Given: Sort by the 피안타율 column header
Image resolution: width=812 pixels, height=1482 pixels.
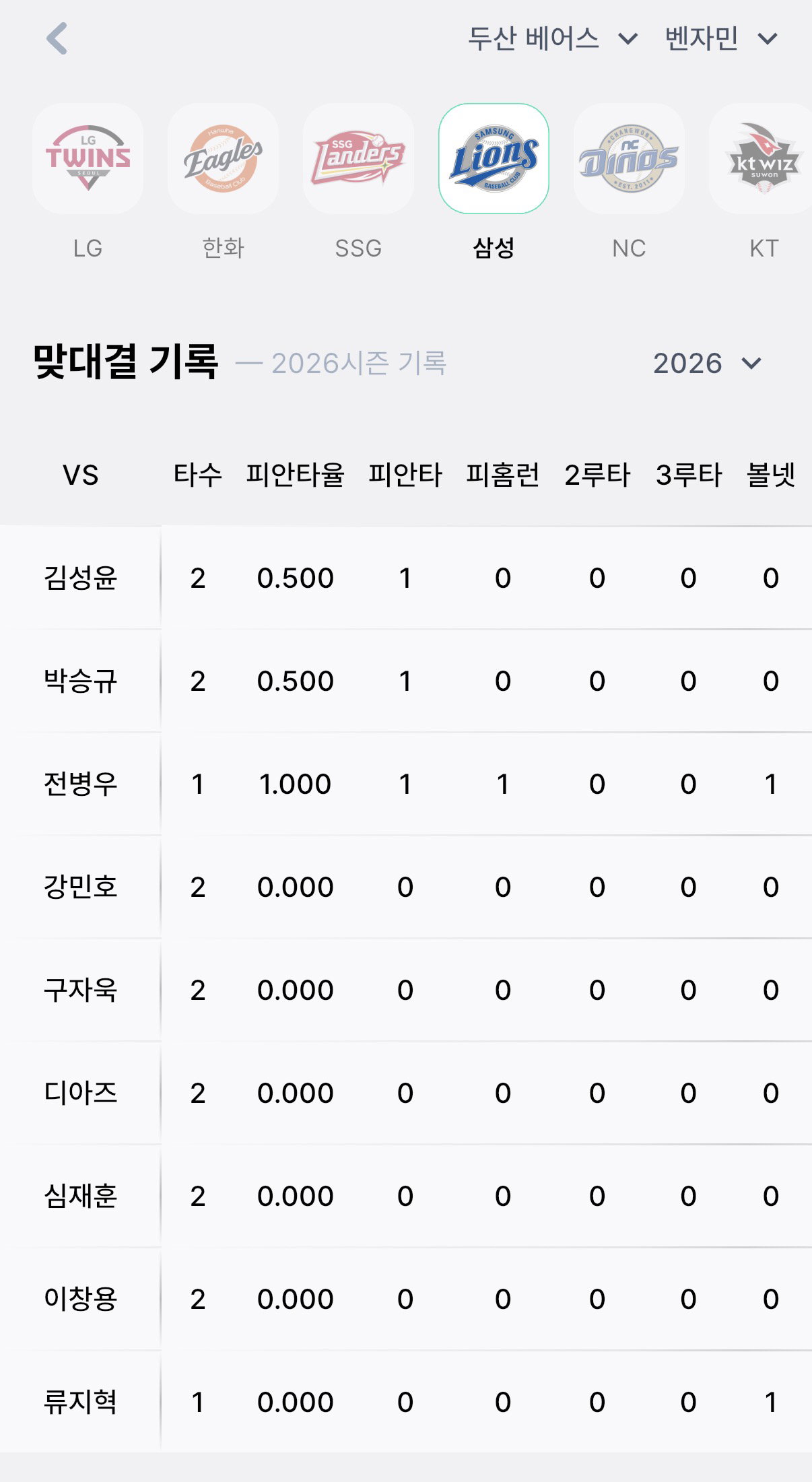Looking at the screenshot, I should click(x=295, y=475).
